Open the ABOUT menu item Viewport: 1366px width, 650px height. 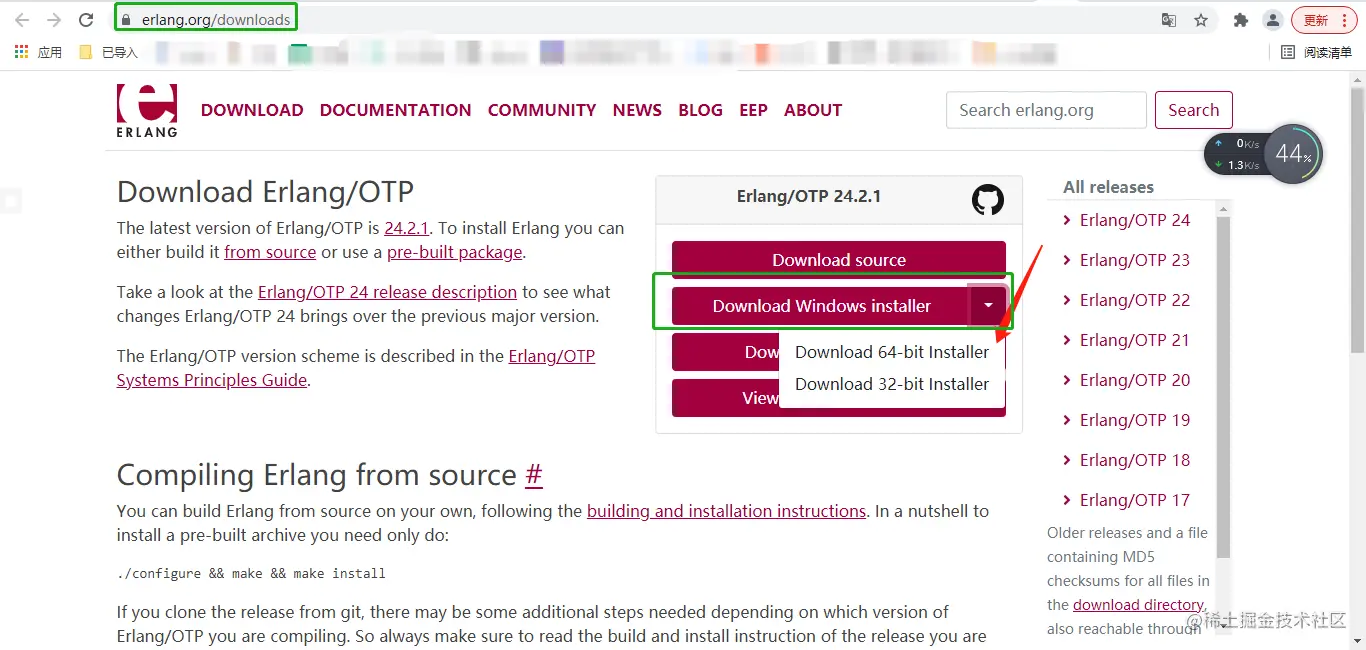click(x=813, y=110)
